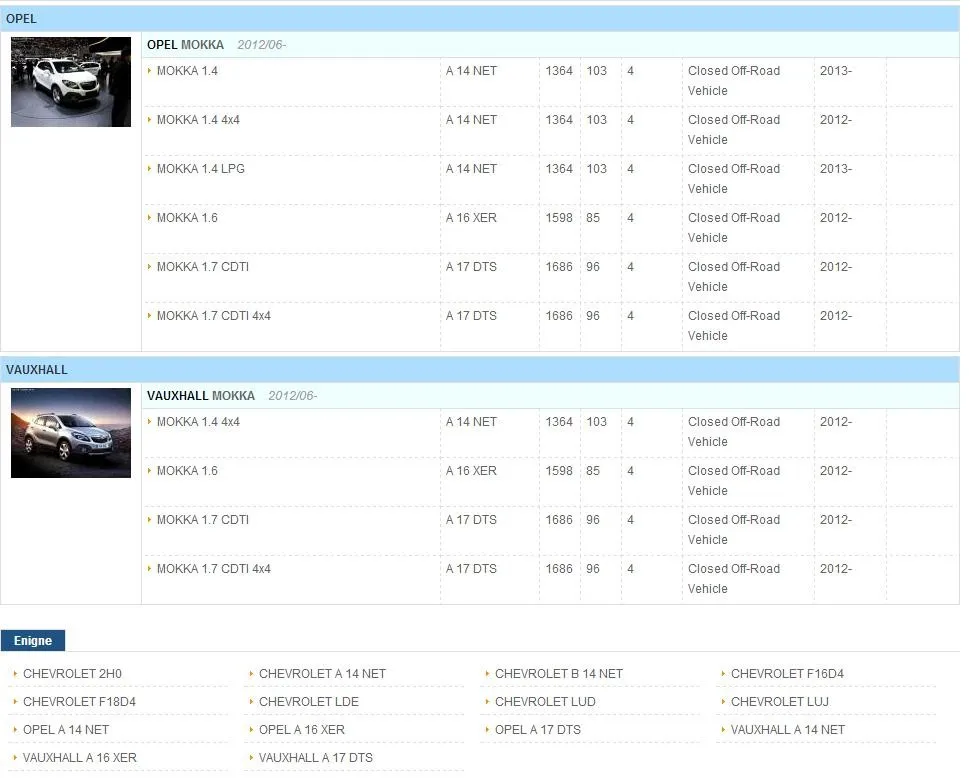Click Closed Off-Road Vehicle in Vauxhall MOKKA 1.6 row

tap(734, 481)
